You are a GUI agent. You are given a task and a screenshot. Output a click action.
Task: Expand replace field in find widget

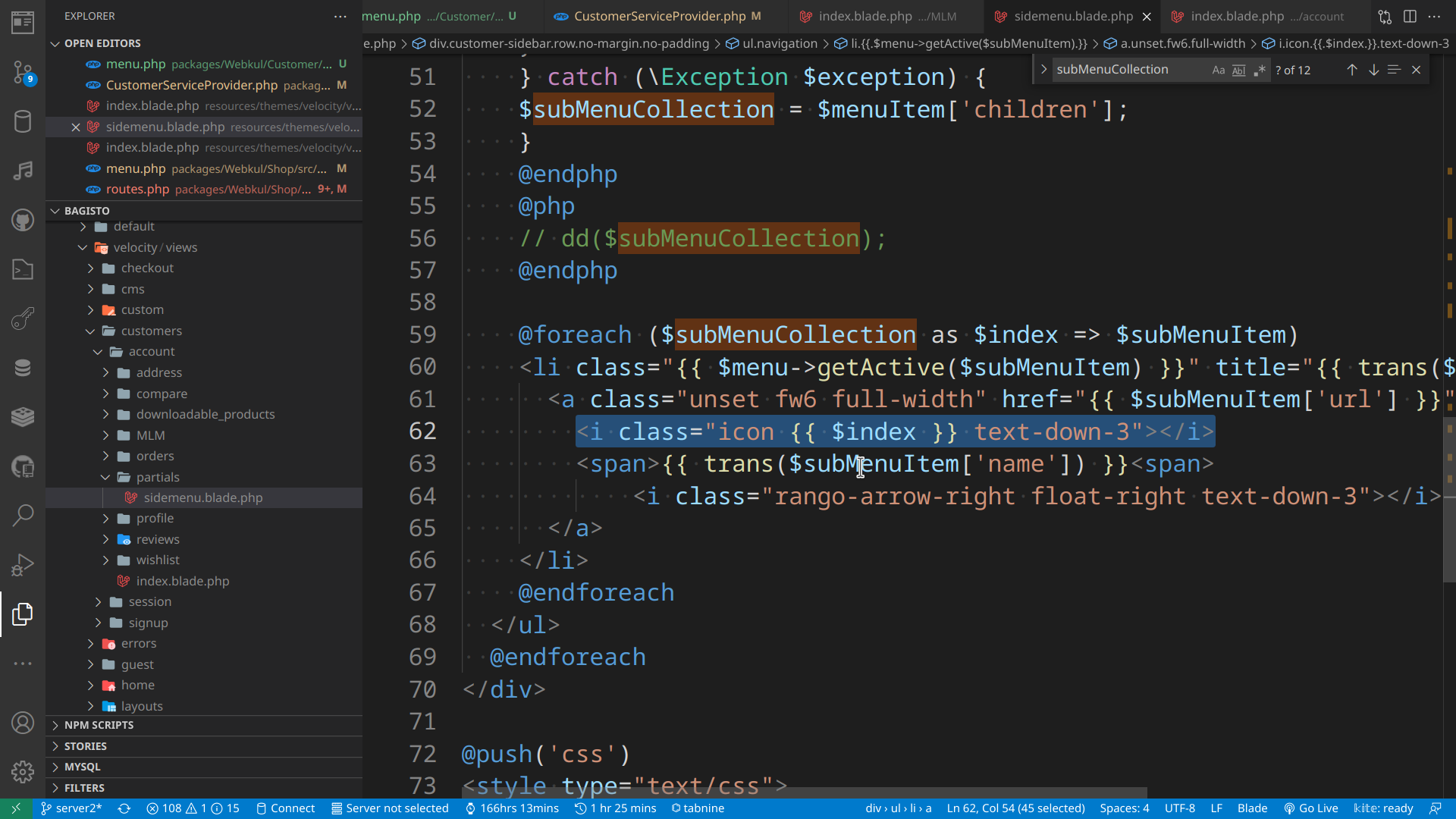click(1043, 70)
